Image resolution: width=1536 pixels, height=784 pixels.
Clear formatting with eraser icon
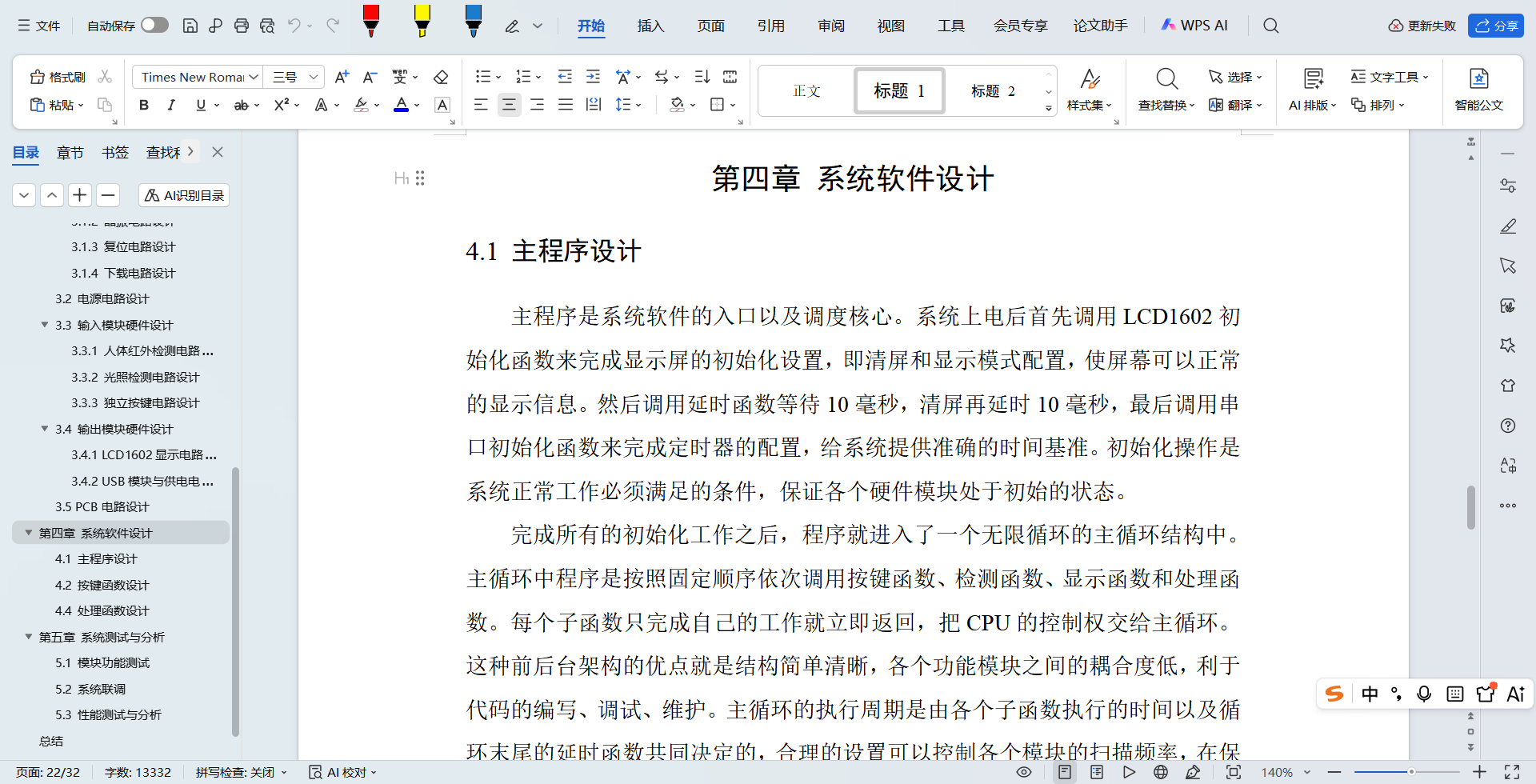pos(440,77)
